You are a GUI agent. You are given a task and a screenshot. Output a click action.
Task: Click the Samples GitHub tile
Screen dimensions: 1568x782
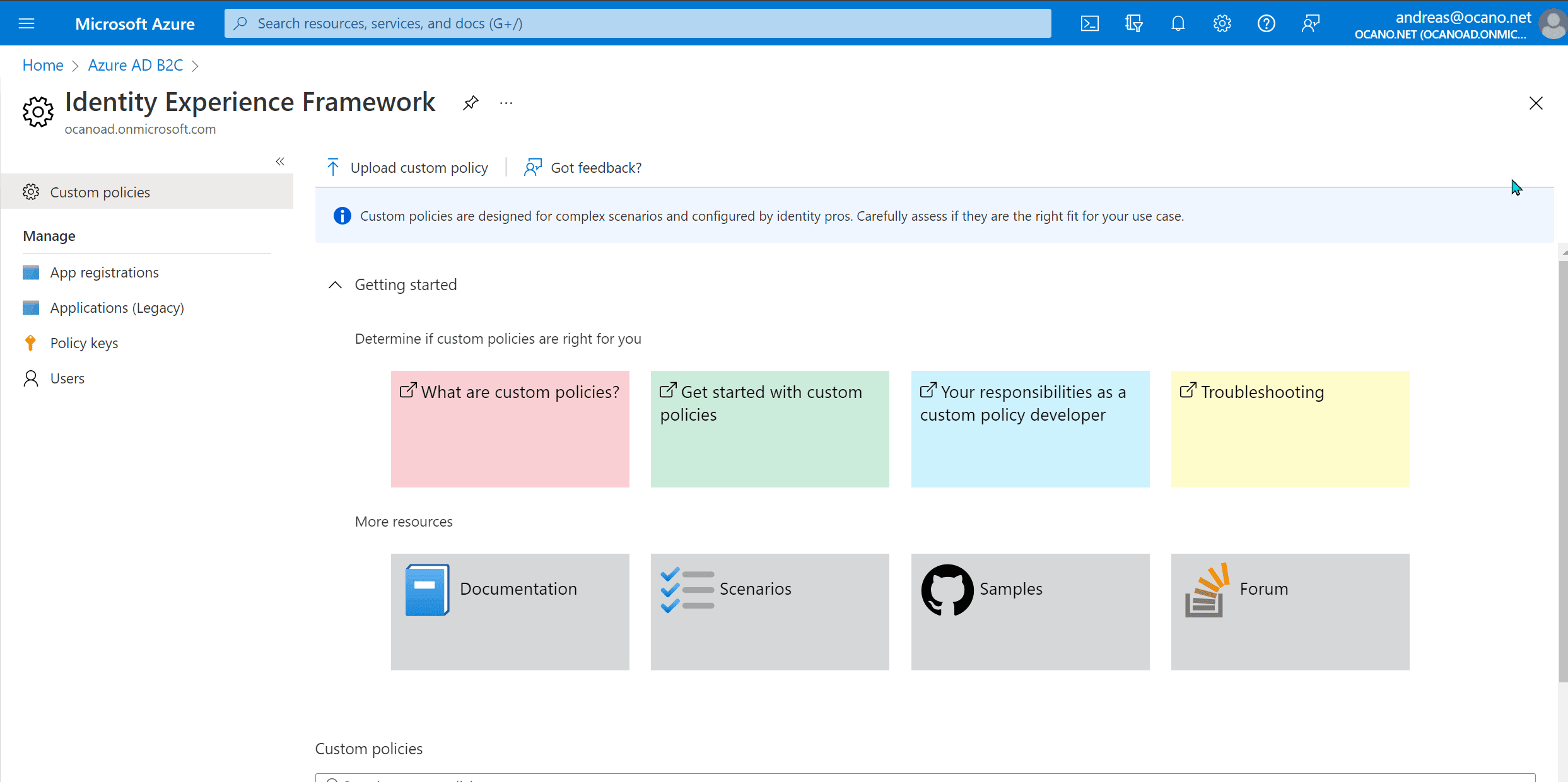1029,611
